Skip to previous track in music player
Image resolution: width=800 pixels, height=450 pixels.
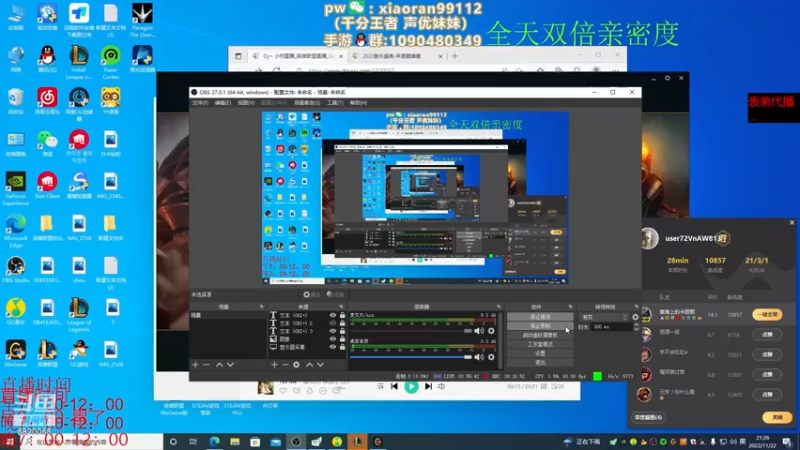point(394,386)
